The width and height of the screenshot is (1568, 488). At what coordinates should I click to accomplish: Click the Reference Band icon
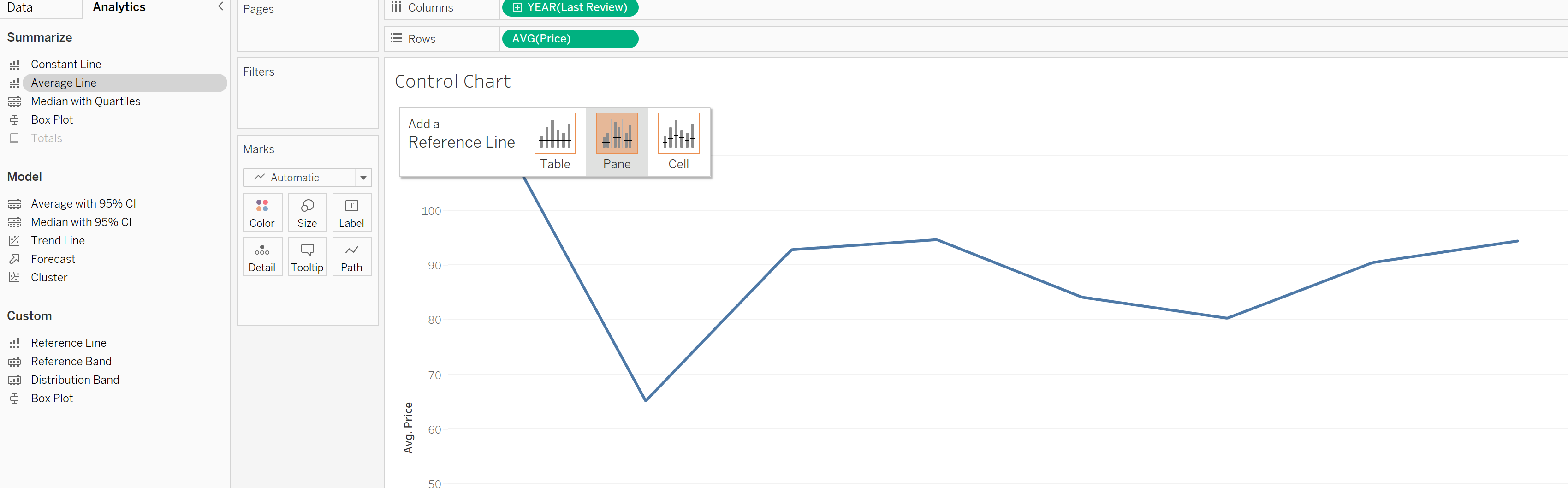[15, 362]
